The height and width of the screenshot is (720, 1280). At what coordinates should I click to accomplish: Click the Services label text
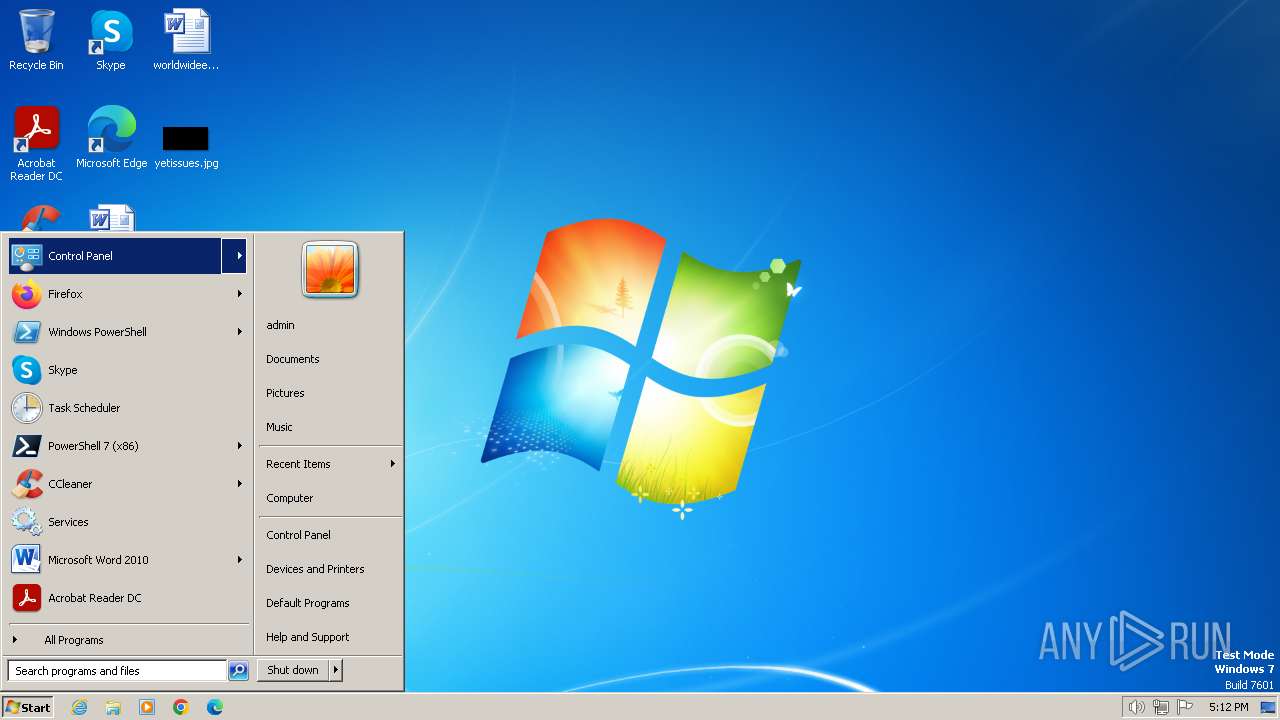68,522
